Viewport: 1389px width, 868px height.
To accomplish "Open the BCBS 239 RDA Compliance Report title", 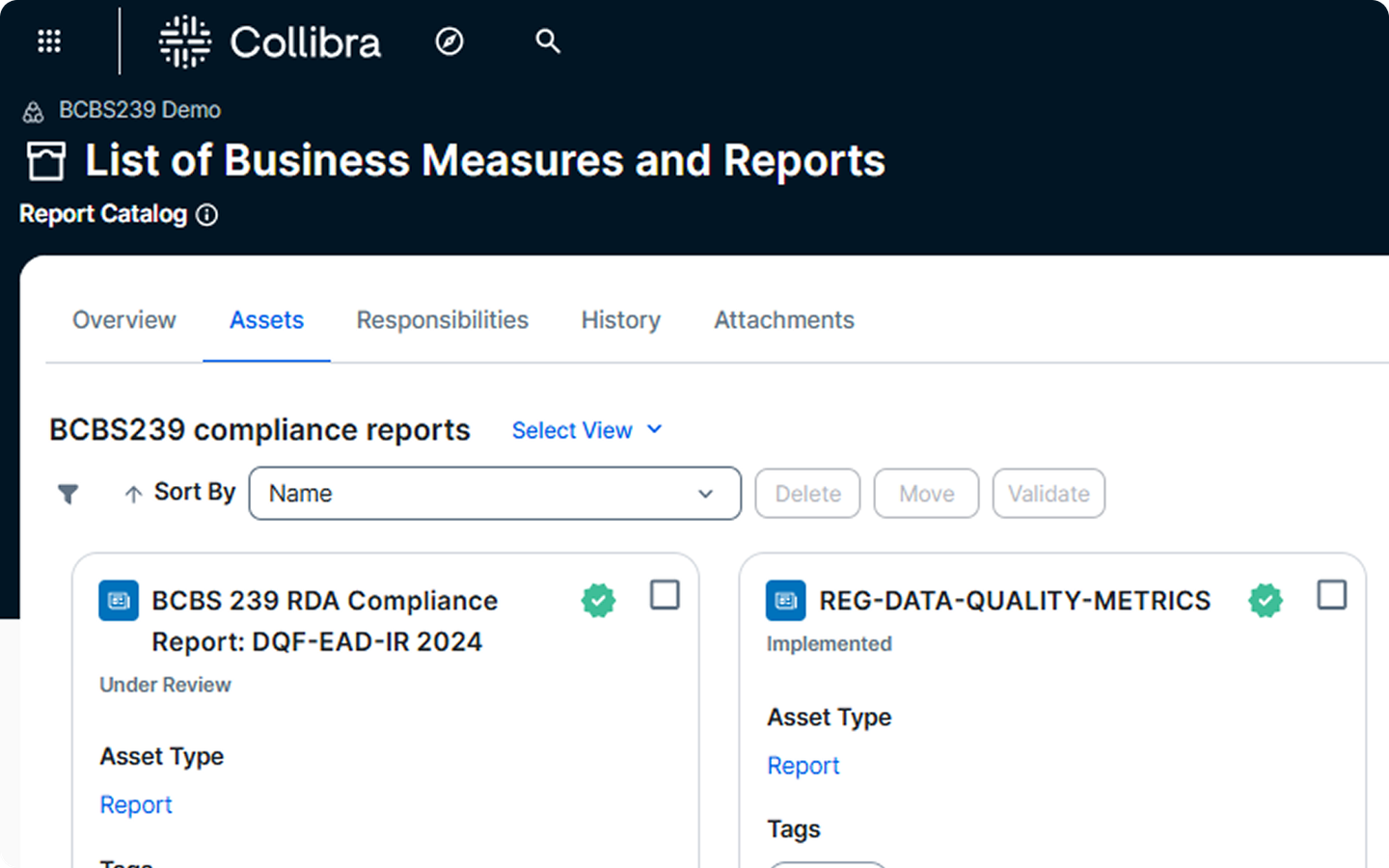I will coord(325,621).
